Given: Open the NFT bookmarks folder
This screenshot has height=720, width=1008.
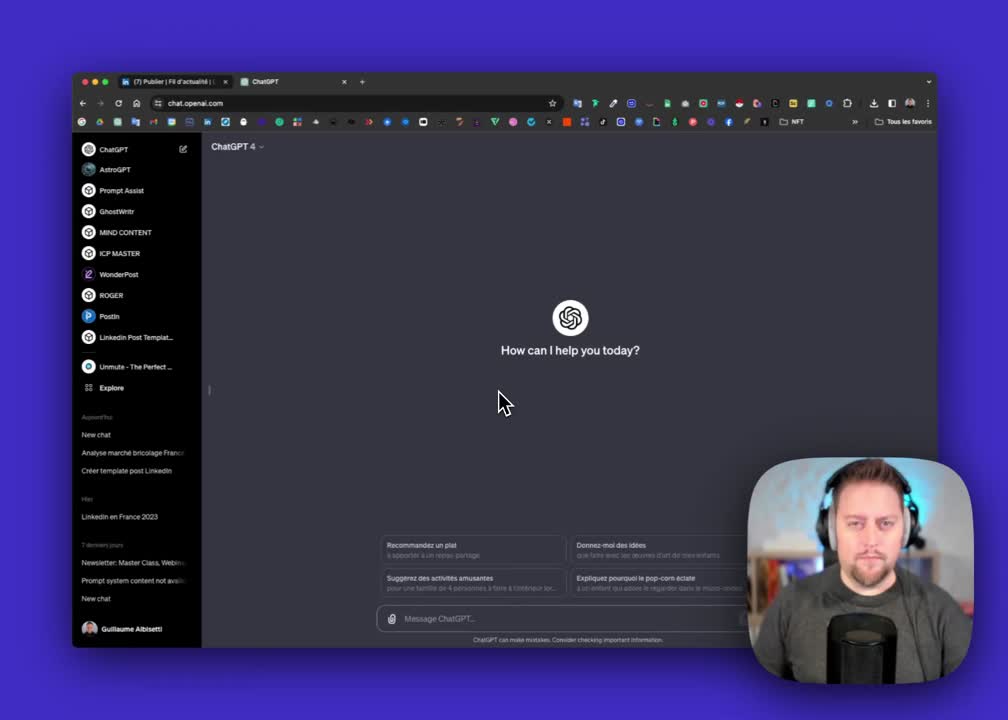Looking at the screenshot, I should [x=791, y=122].
